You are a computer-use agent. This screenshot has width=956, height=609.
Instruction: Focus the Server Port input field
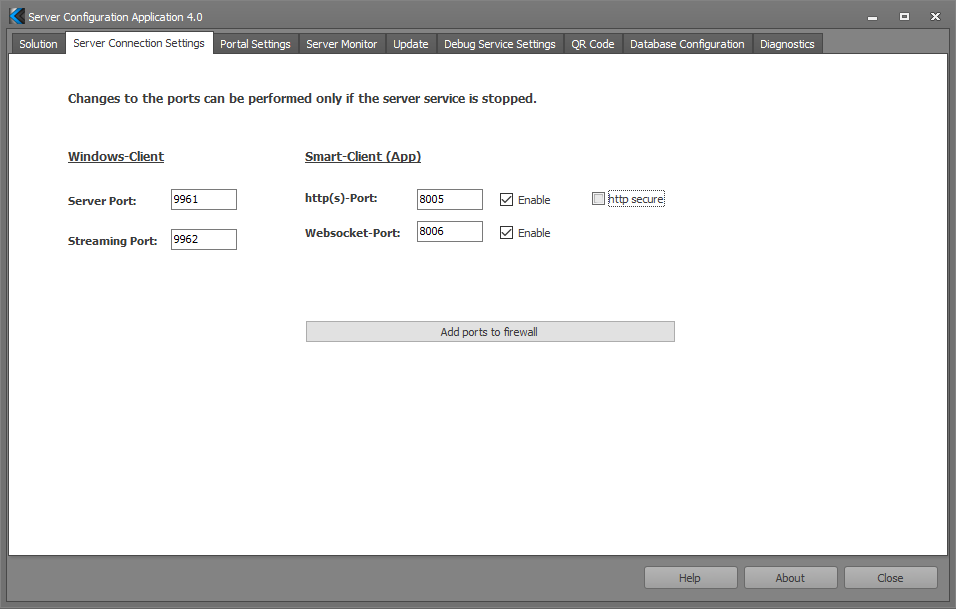204,199
